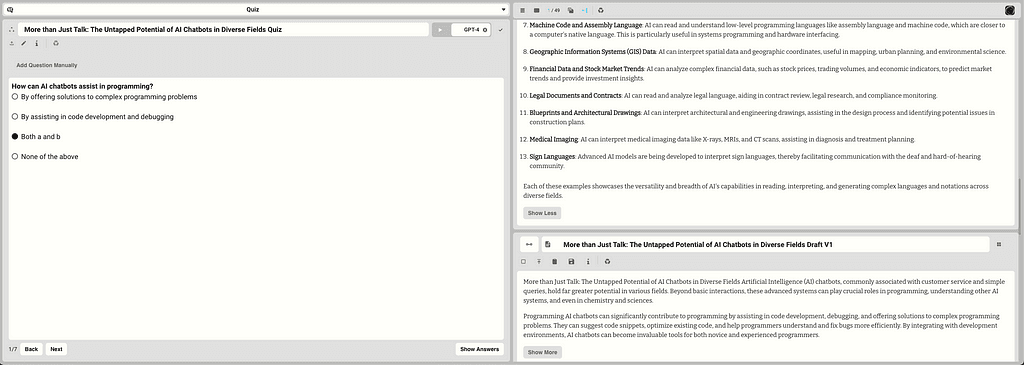The height and width of the screenshot is (365, 1024).
Task: Click the question 'How can AI chatbots assist in programming?'
Action: coord(82,86)
